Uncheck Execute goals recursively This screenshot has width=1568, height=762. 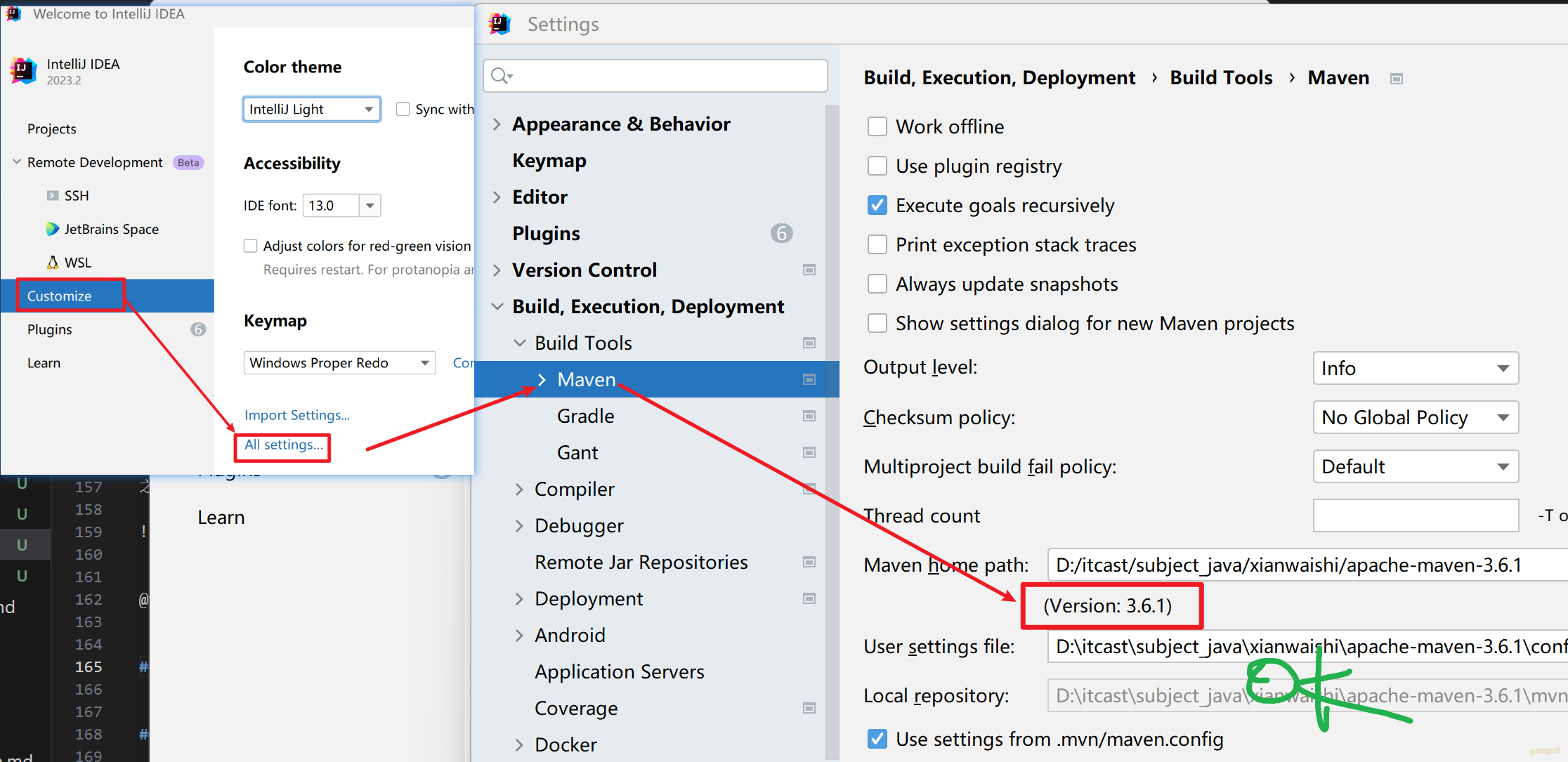tap(877, 205)
